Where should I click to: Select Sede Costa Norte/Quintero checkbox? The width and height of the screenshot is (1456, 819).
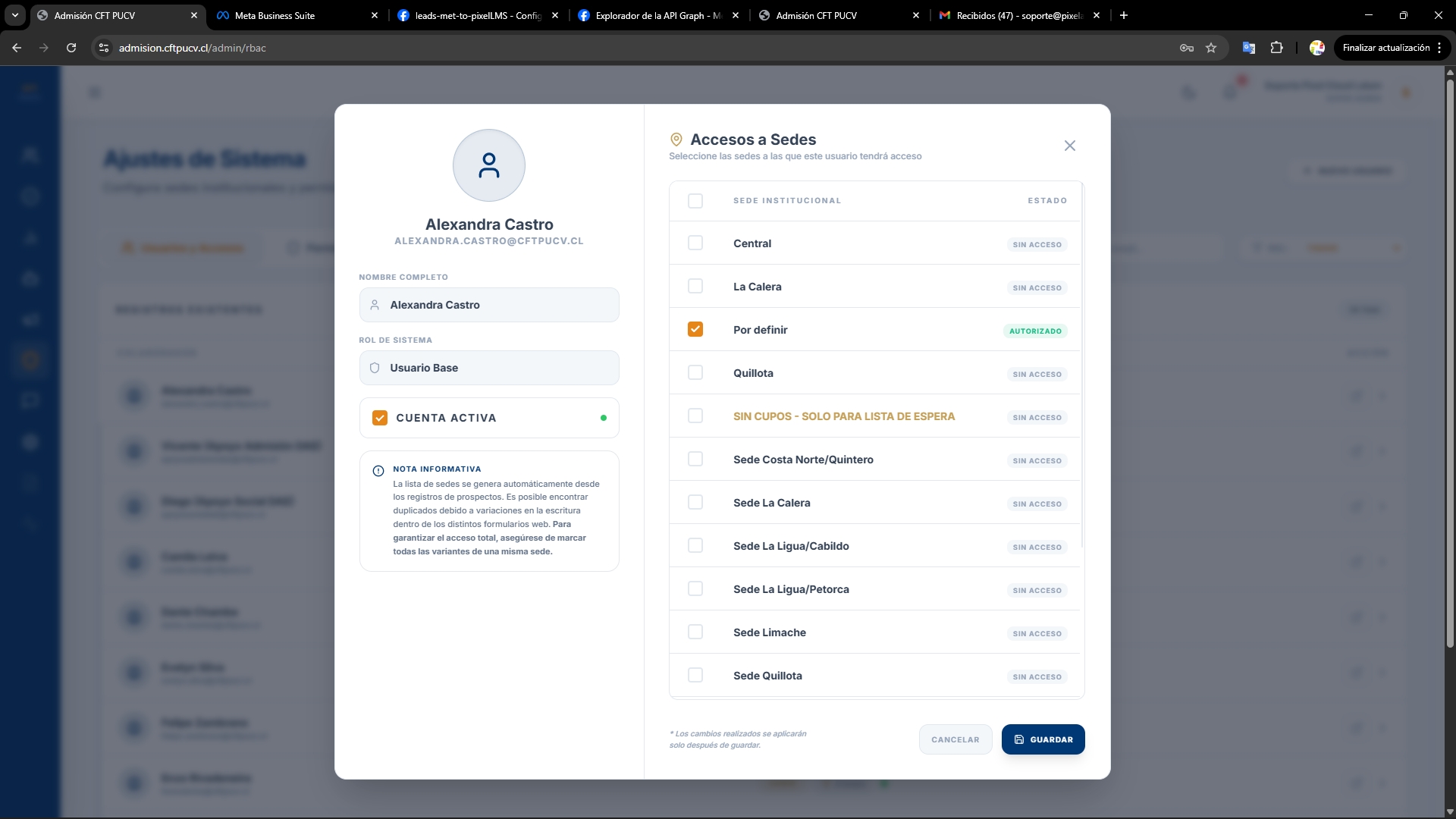(695, 459)
